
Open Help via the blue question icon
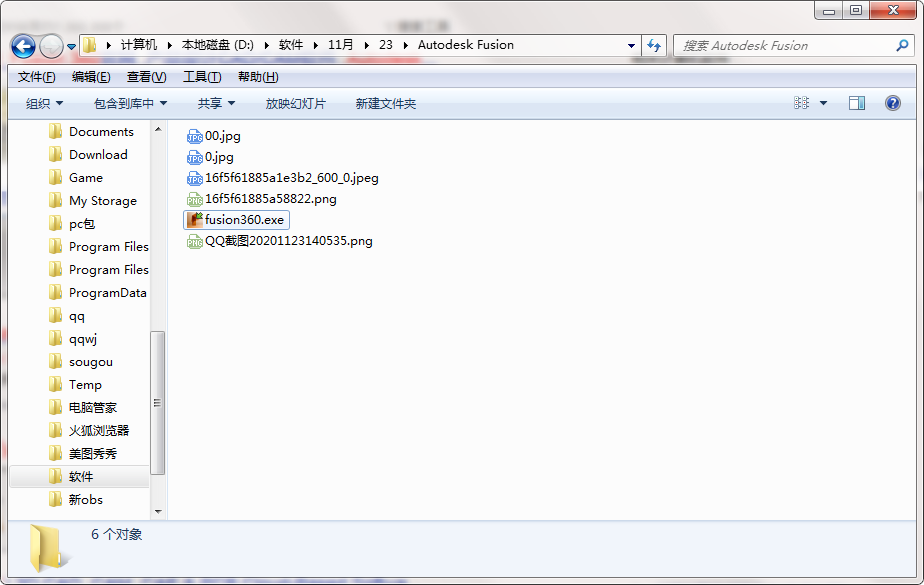893,104
